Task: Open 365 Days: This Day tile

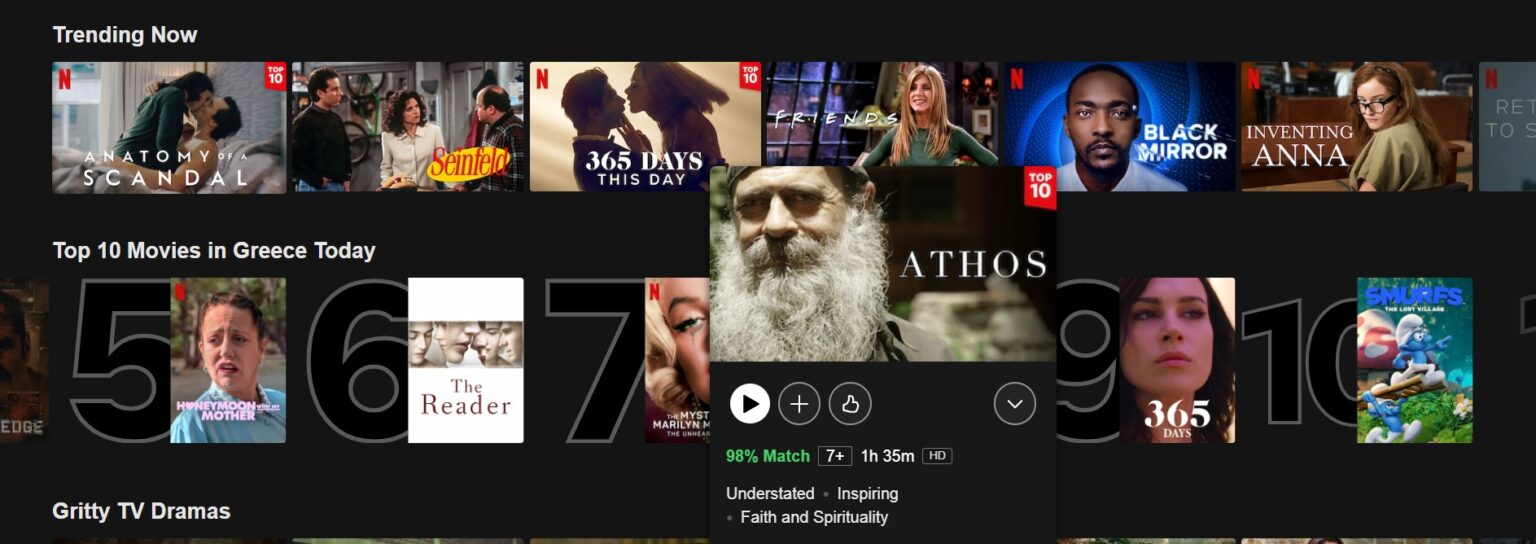Action: 645,115
